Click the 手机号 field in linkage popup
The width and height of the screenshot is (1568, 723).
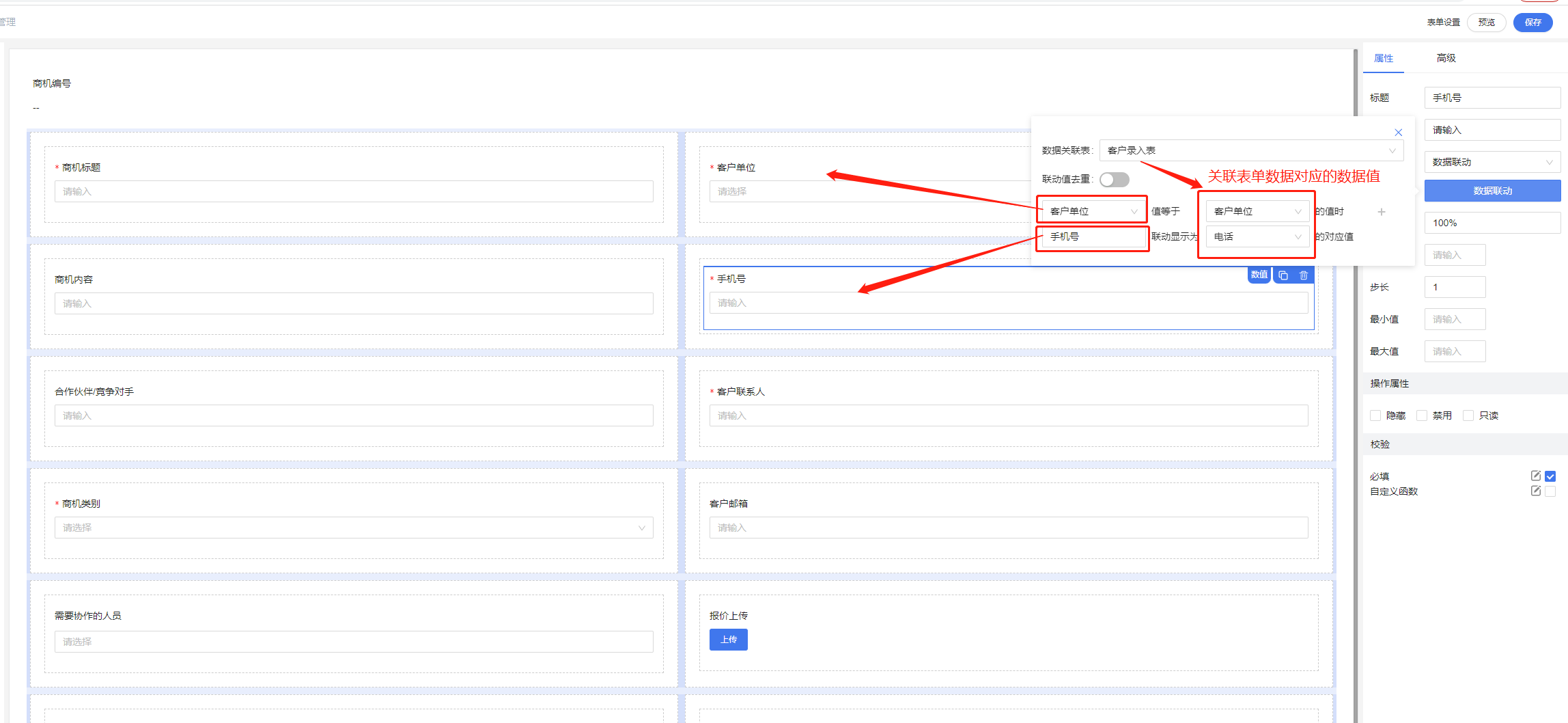[x=1093, y=236]
